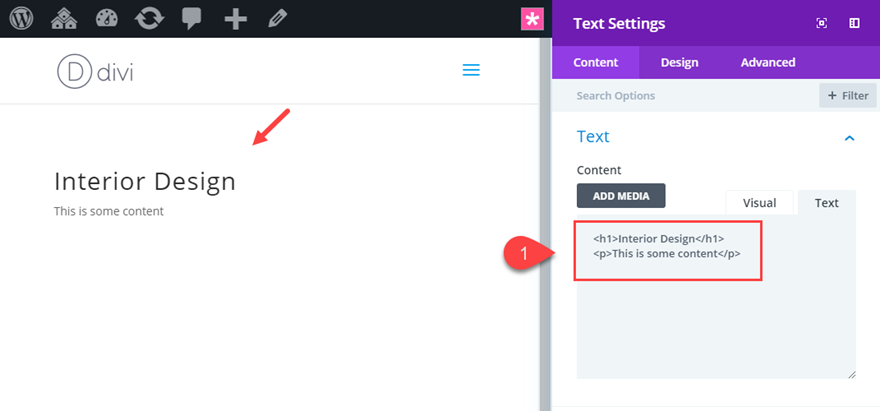Screen dimensions: 880x411
Task: Open the Design tab
Action: [679, 62]
